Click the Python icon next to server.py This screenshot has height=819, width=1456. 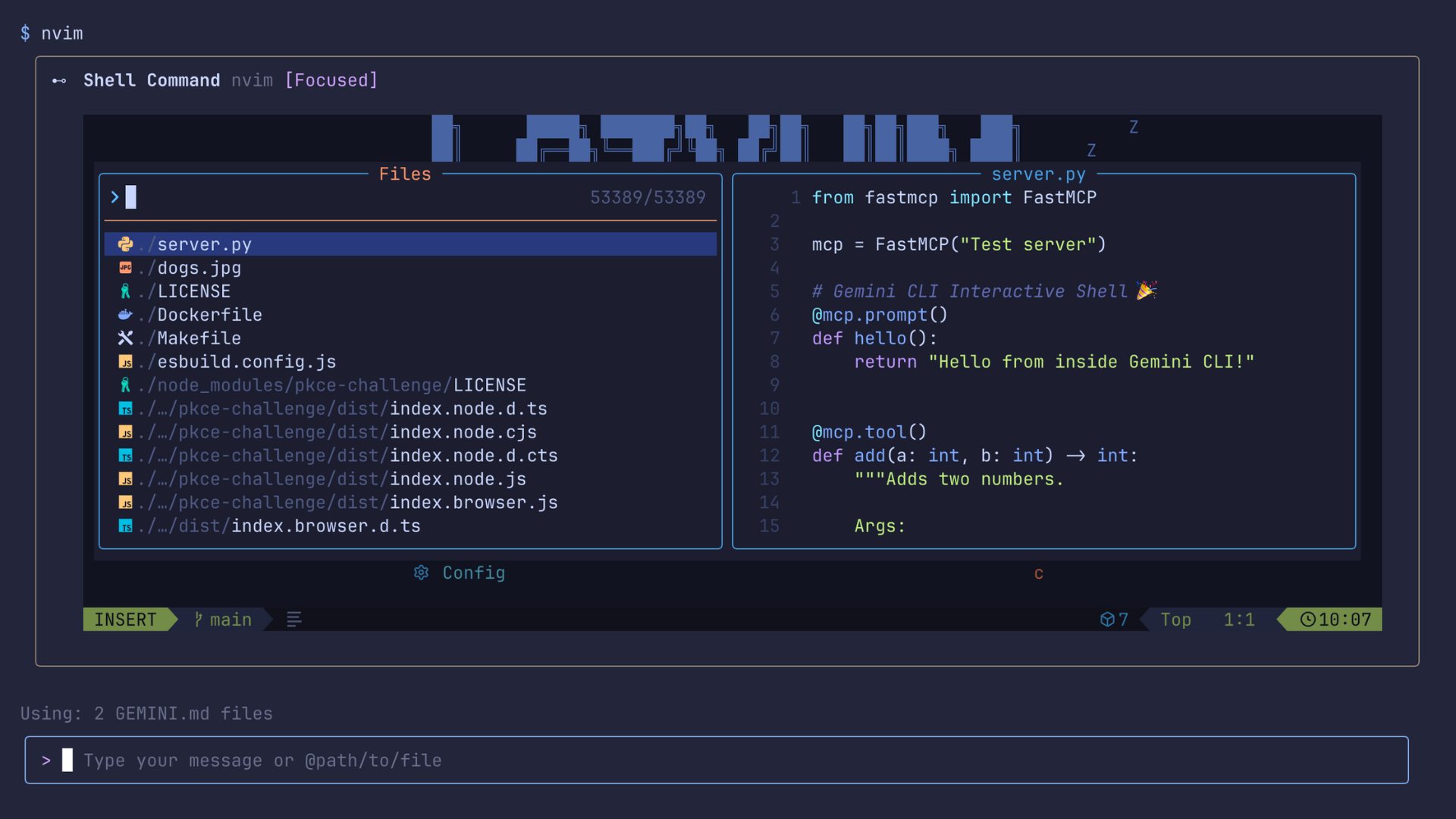coord(126,244)
